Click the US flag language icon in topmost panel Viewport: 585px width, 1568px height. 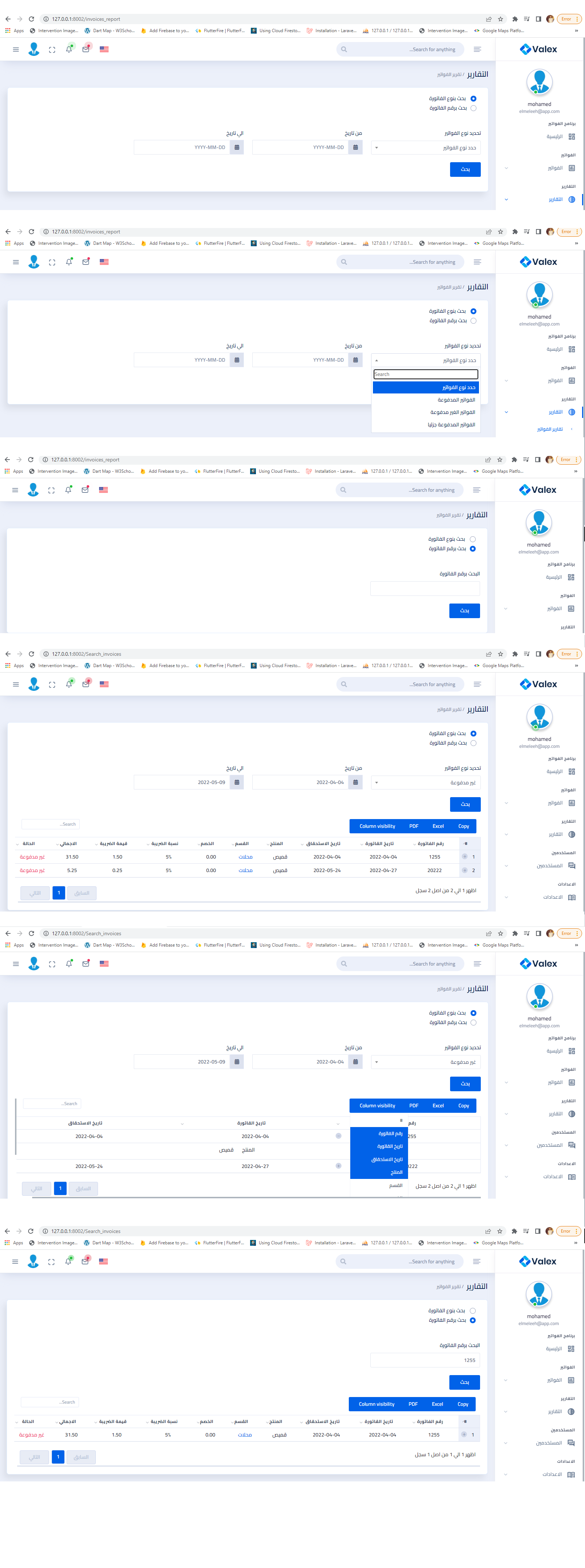(x=104, y=49)
